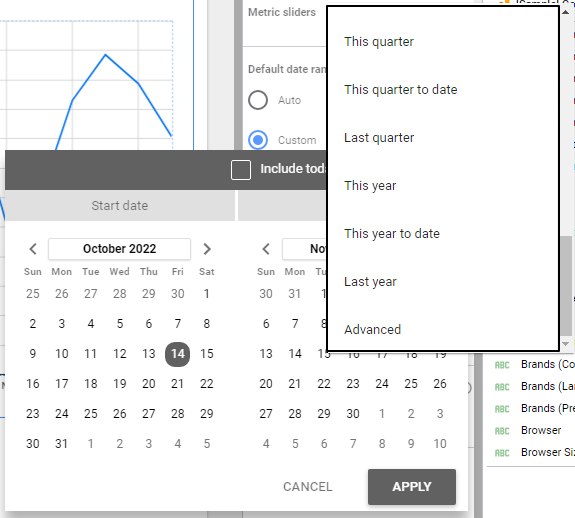Viewport: 575px width, 518px height.
Task: Go to previous month before October 2022
Action: click(33, 249)
